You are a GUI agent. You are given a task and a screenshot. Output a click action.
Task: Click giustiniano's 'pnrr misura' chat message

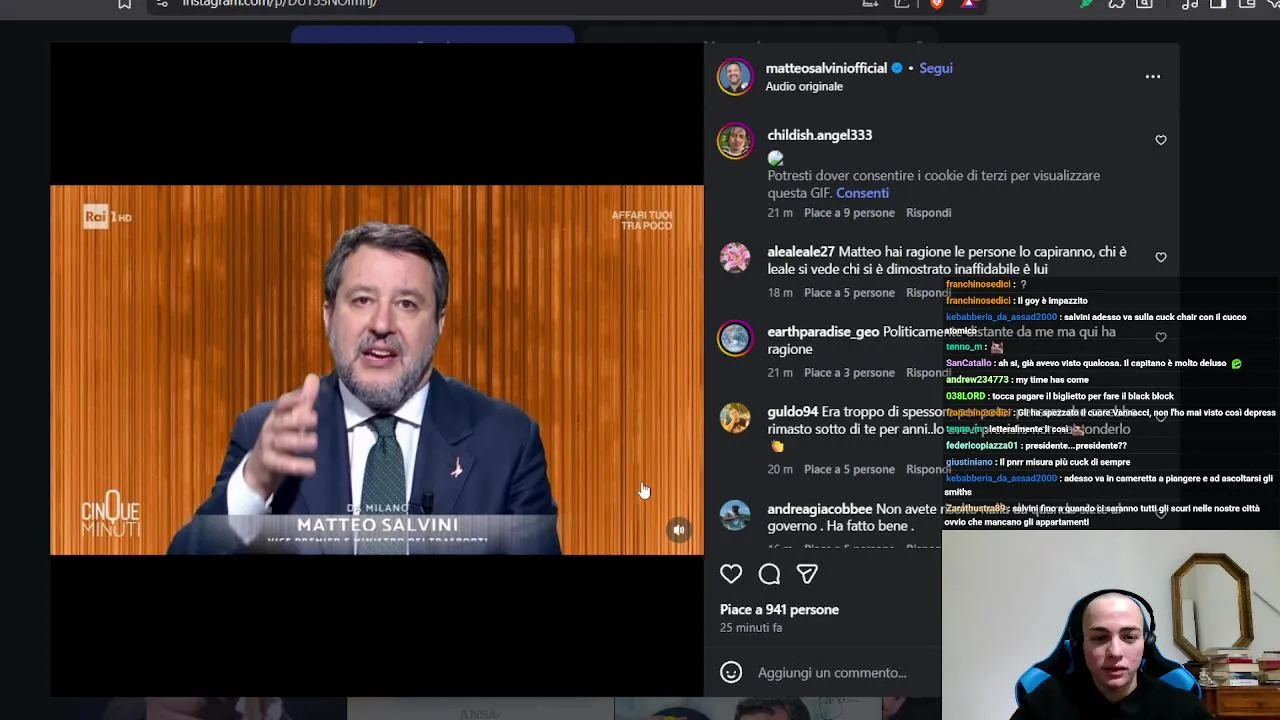click(x=1038, y=462)
